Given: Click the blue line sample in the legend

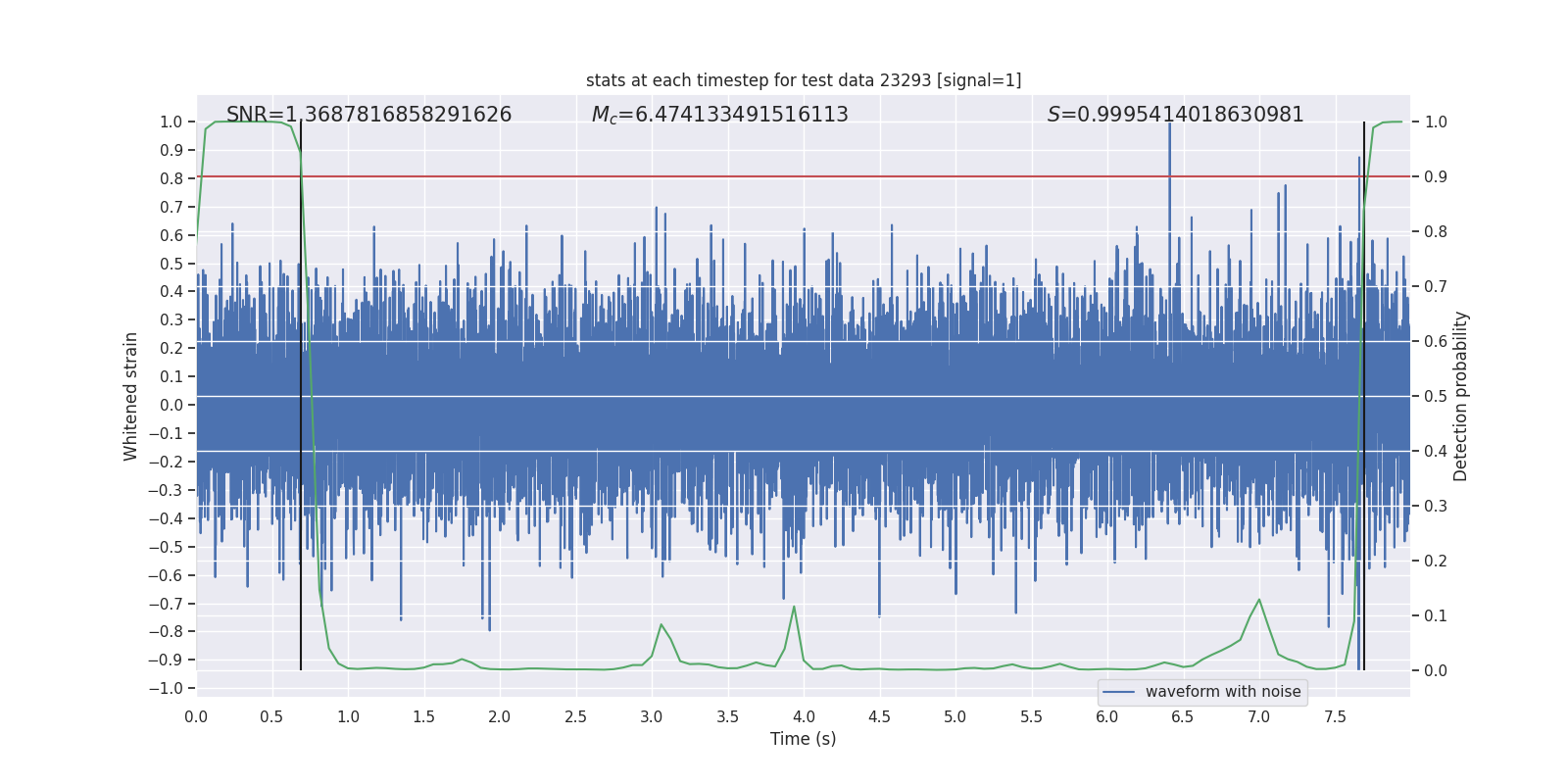Looking at the screenshot, I should click(x=1118, y=692).
